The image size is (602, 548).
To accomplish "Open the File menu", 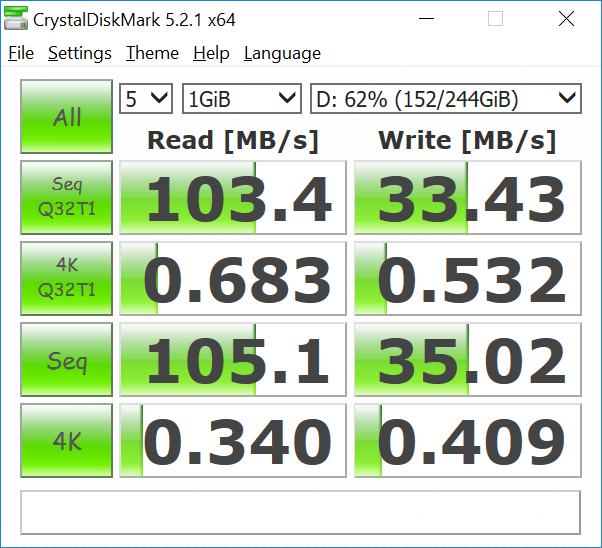I will point(21,53).
